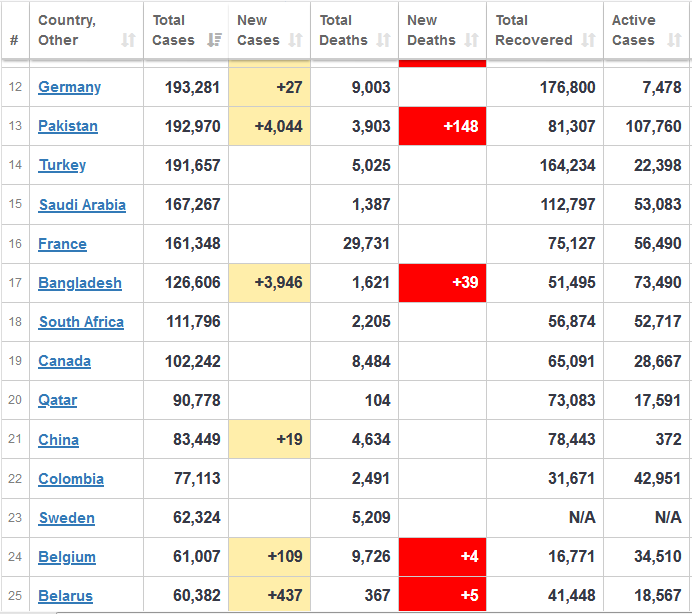This screenshot has width=692, height=614.
Task: Click Qatar total cases 90,778
Action: (196, 400)
